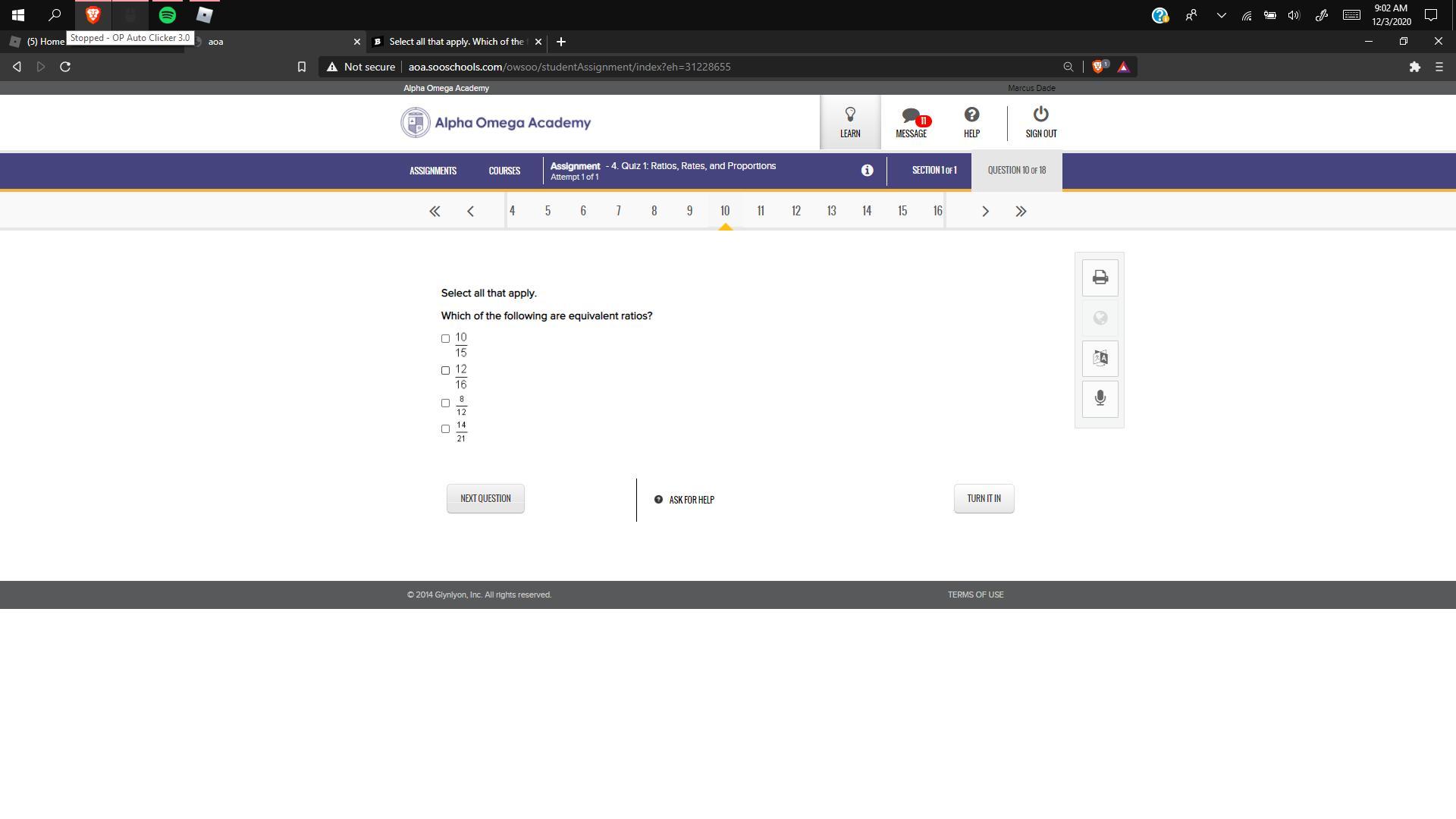Go to question 13 in navigator

(x=831, y=211)
